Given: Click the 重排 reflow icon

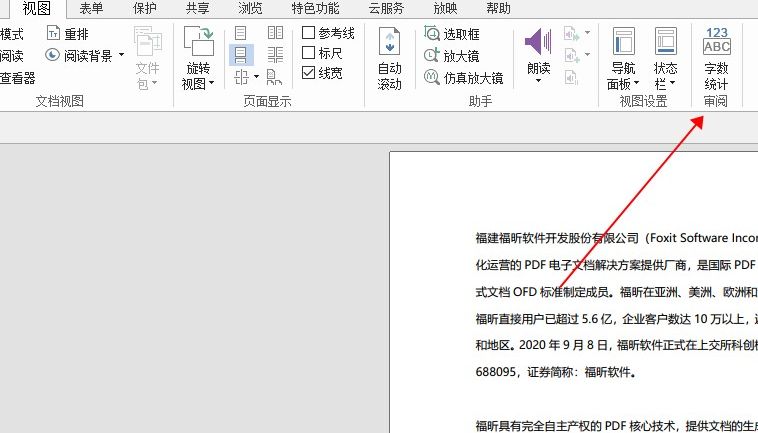Looking at the screenshot, I should point(54,33).
